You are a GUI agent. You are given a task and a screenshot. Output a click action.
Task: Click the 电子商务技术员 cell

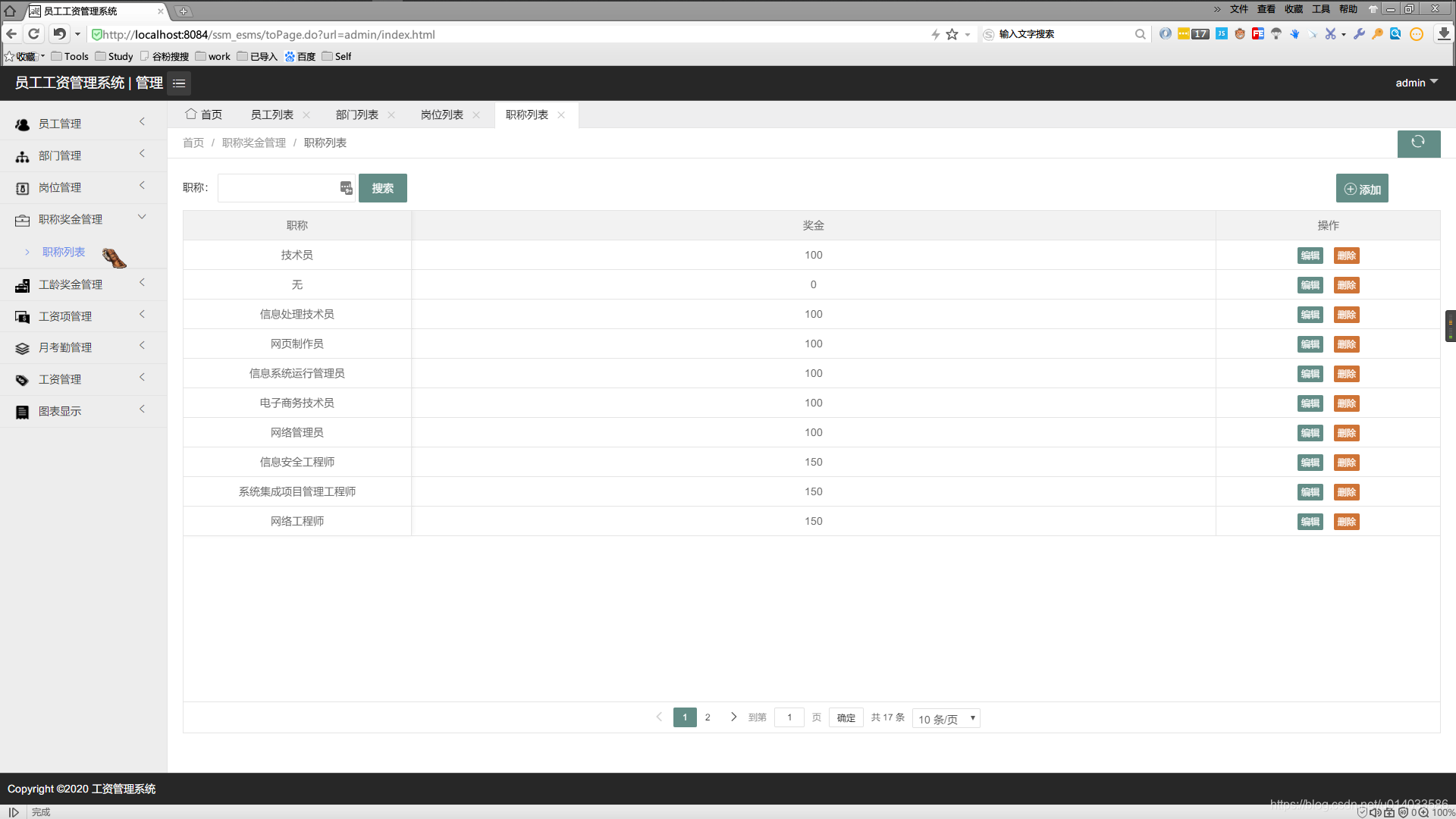[x=297, y=403]
